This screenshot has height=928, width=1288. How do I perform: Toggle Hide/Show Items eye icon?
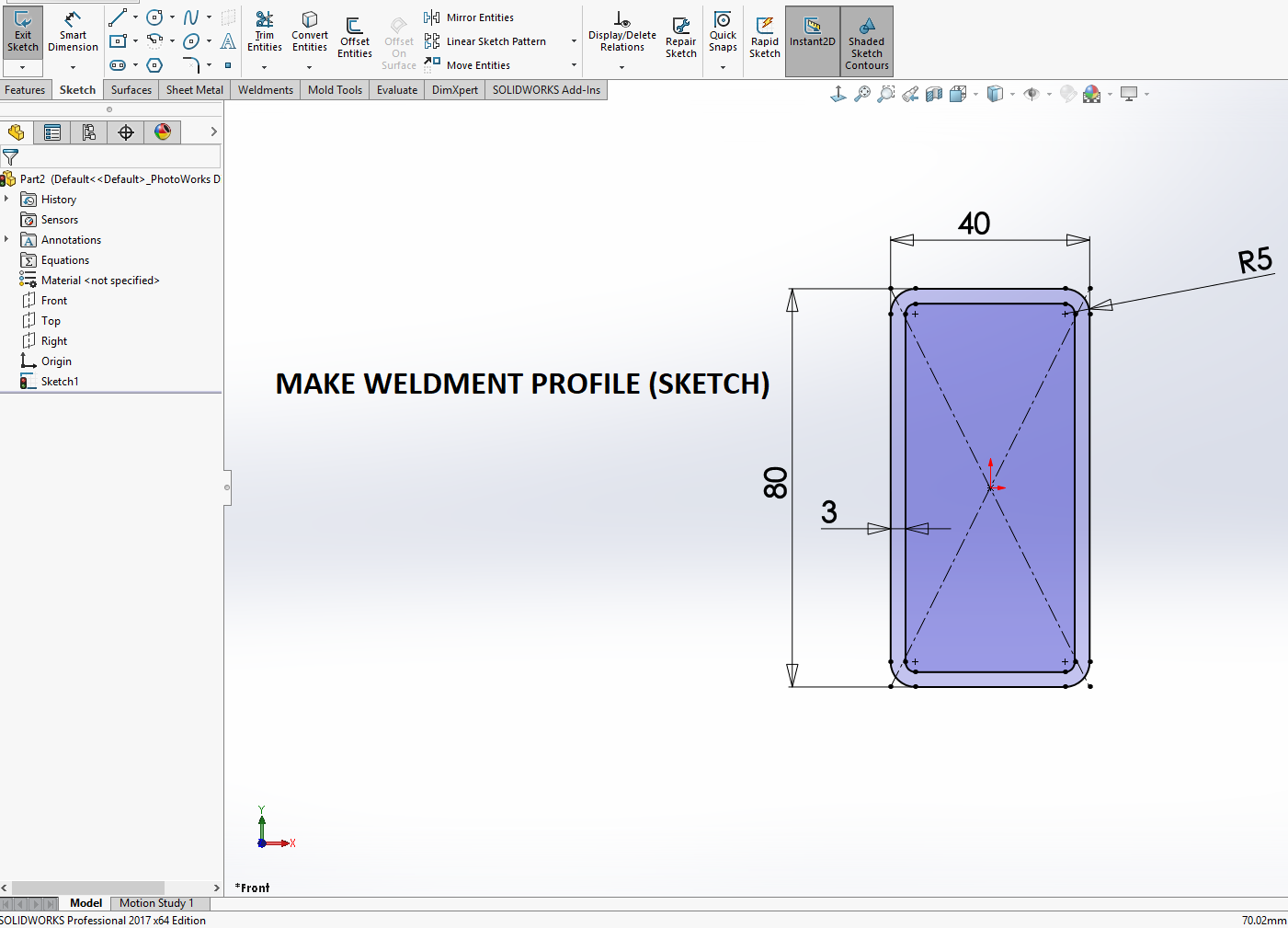(1033, 93)
